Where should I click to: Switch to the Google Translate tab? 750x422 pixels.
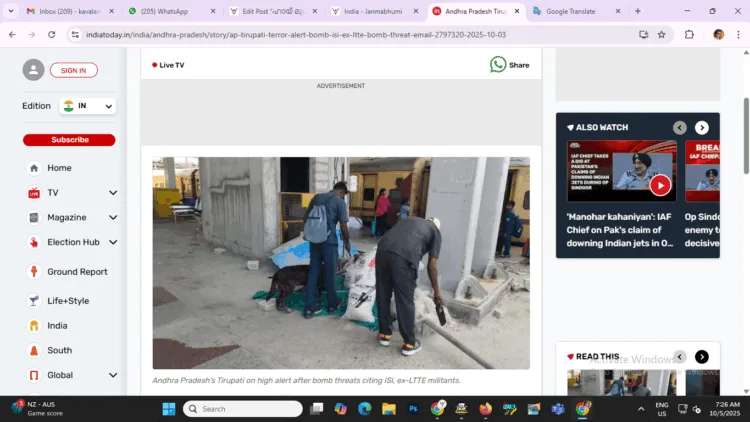(571, 11)
